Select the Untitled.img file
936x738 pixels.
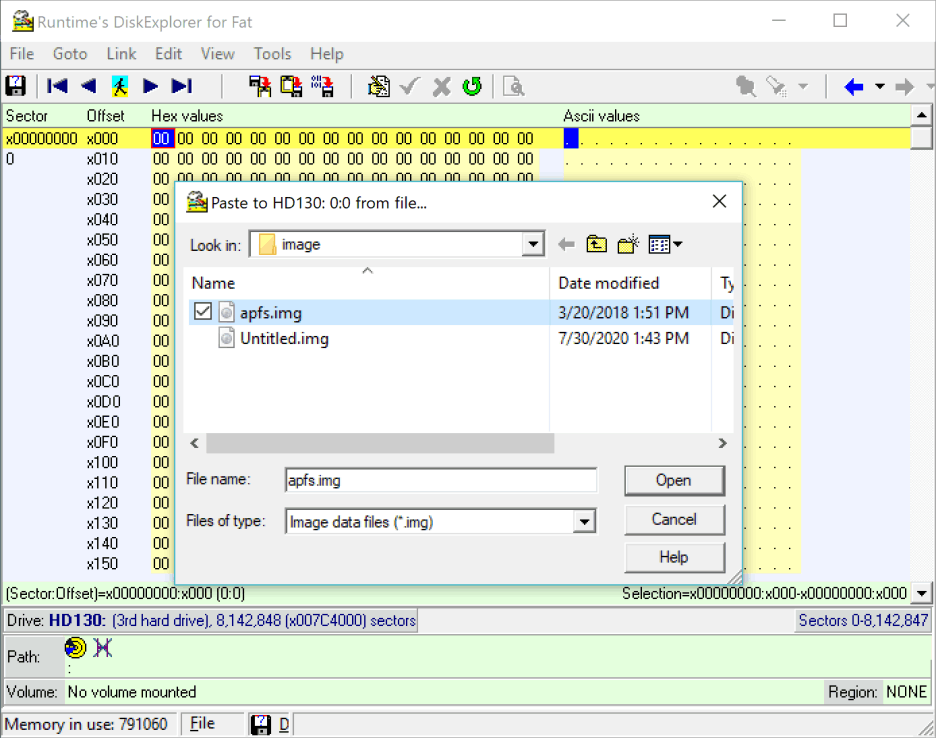pos(284,339)
